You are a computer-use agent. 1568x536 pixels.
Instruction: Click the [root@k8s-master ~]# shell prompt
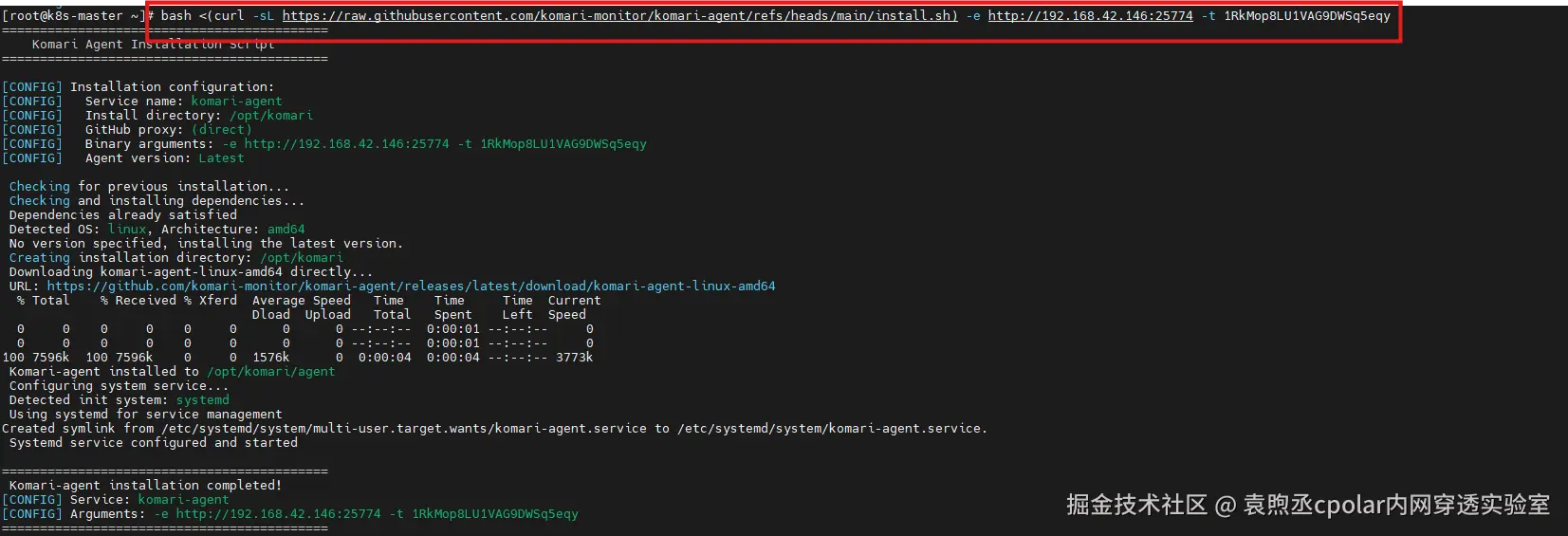click(x=78, y=16)
